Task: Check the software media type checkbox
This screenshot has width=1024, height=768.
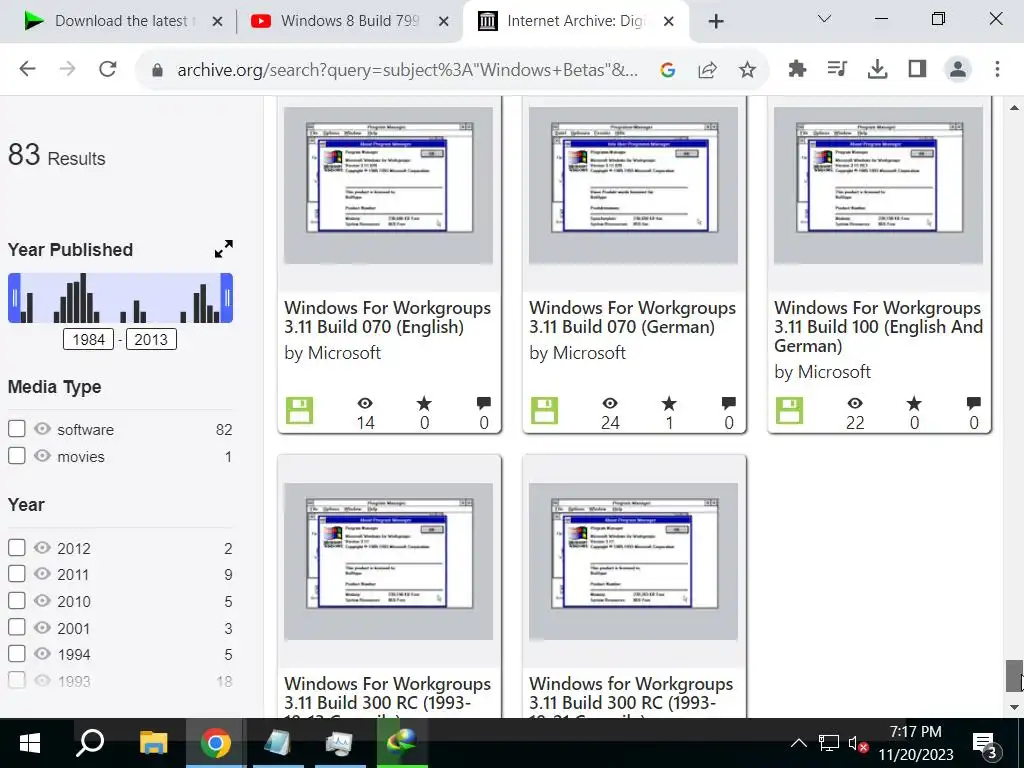Action: (x=17, y=429)
